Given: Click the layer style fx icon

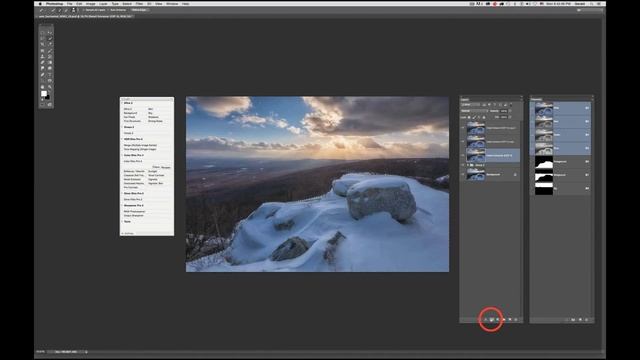Looking at the screenshot, I should point(485,320).
